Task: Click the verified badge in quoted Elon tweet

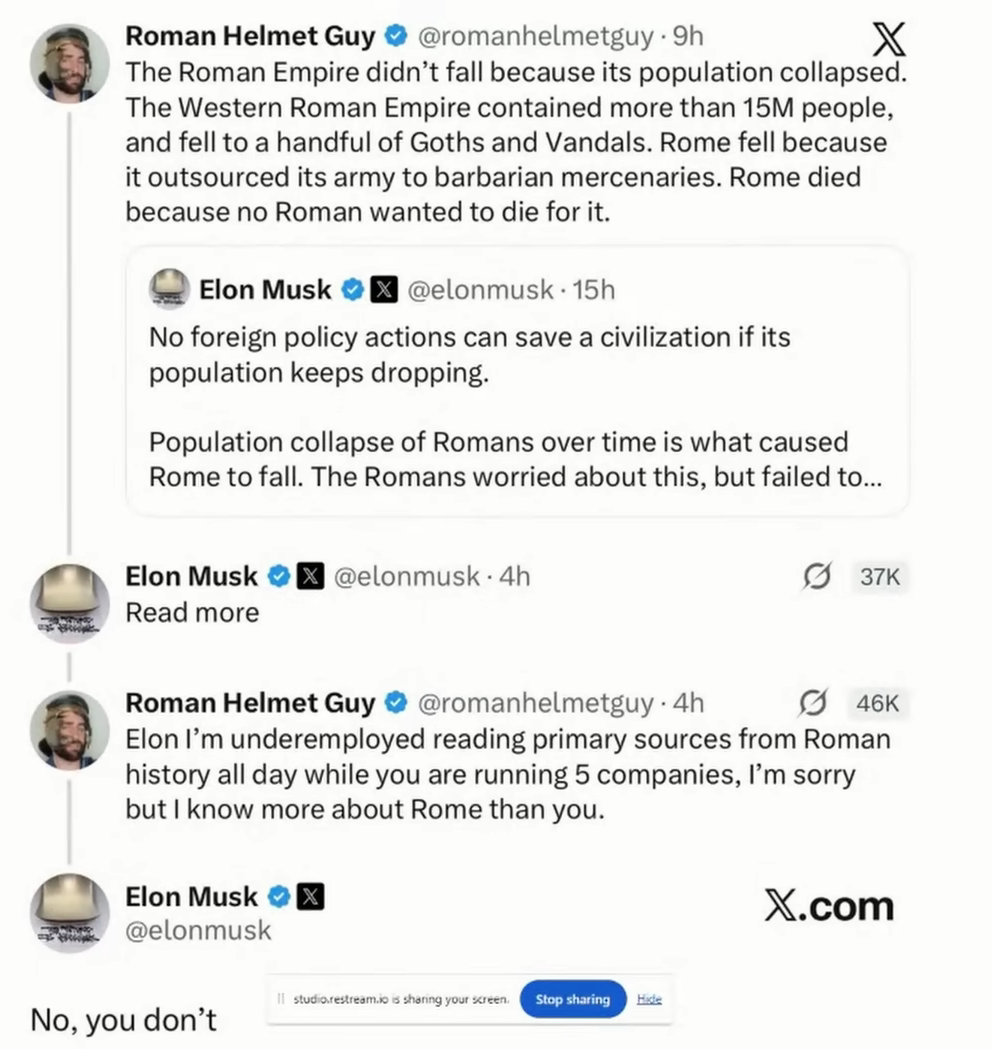Action: pos(352,291)
